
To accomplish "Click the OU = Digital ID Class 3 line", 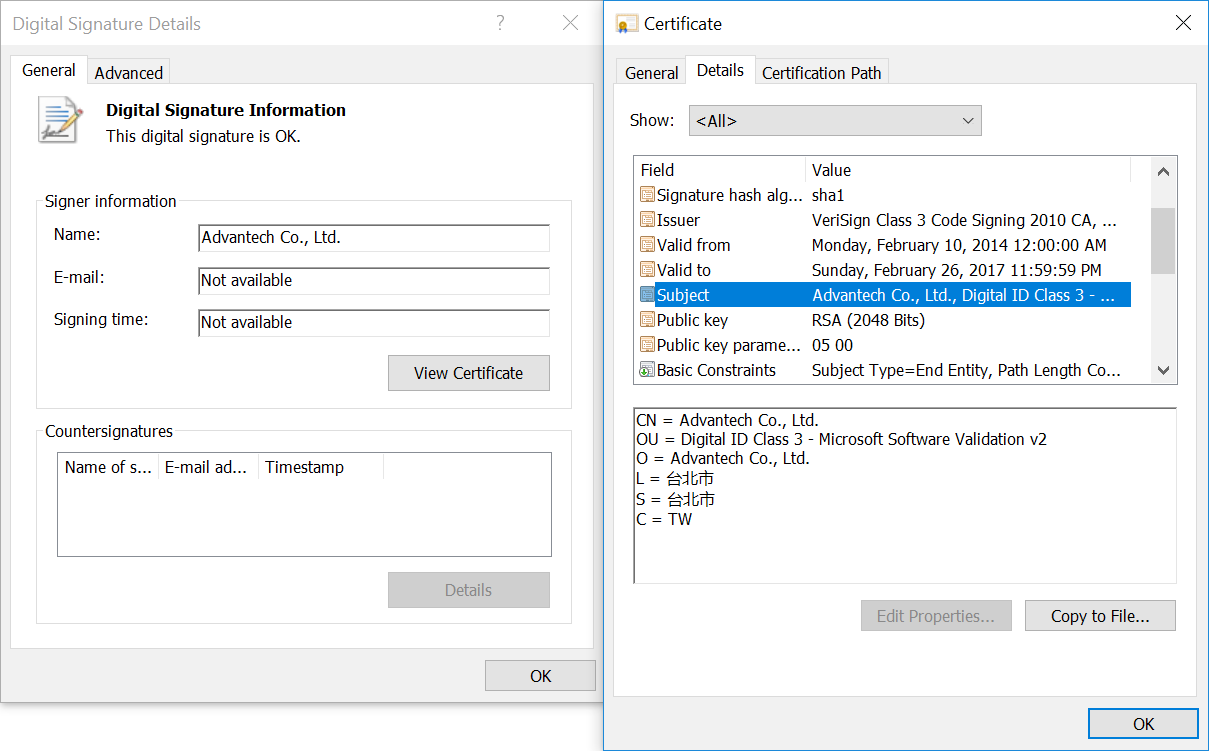I will pos(841,439).
